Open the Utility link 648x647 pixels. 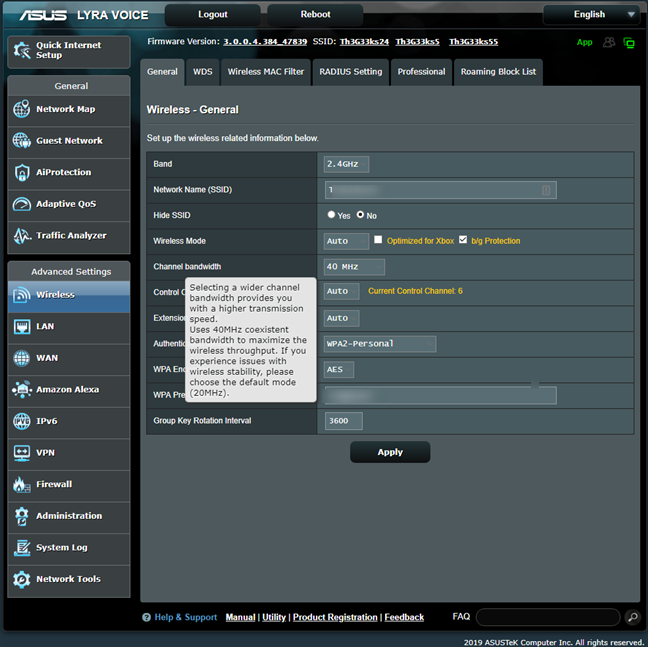click(x=274, y=617)
